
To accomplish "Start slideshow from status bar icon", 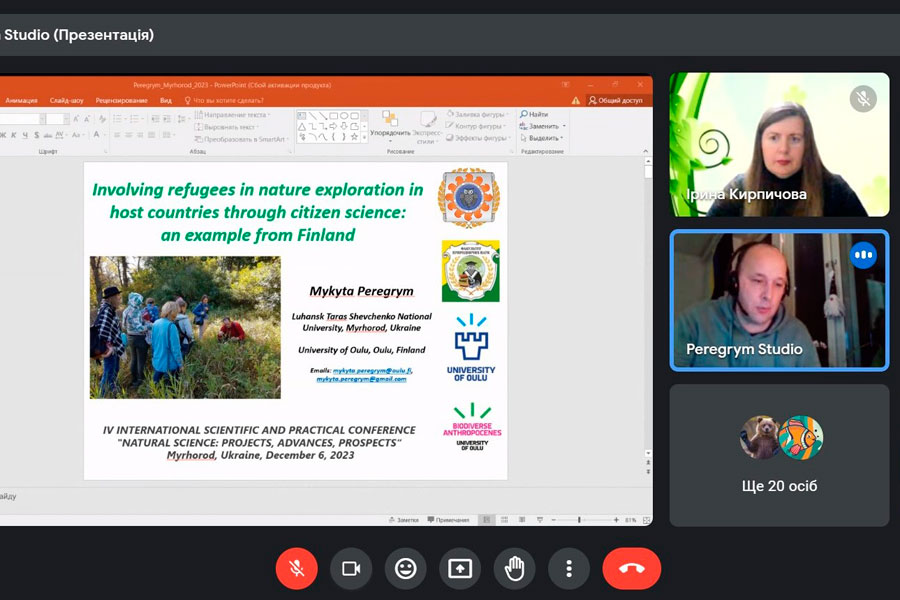I will pos(540,520).
